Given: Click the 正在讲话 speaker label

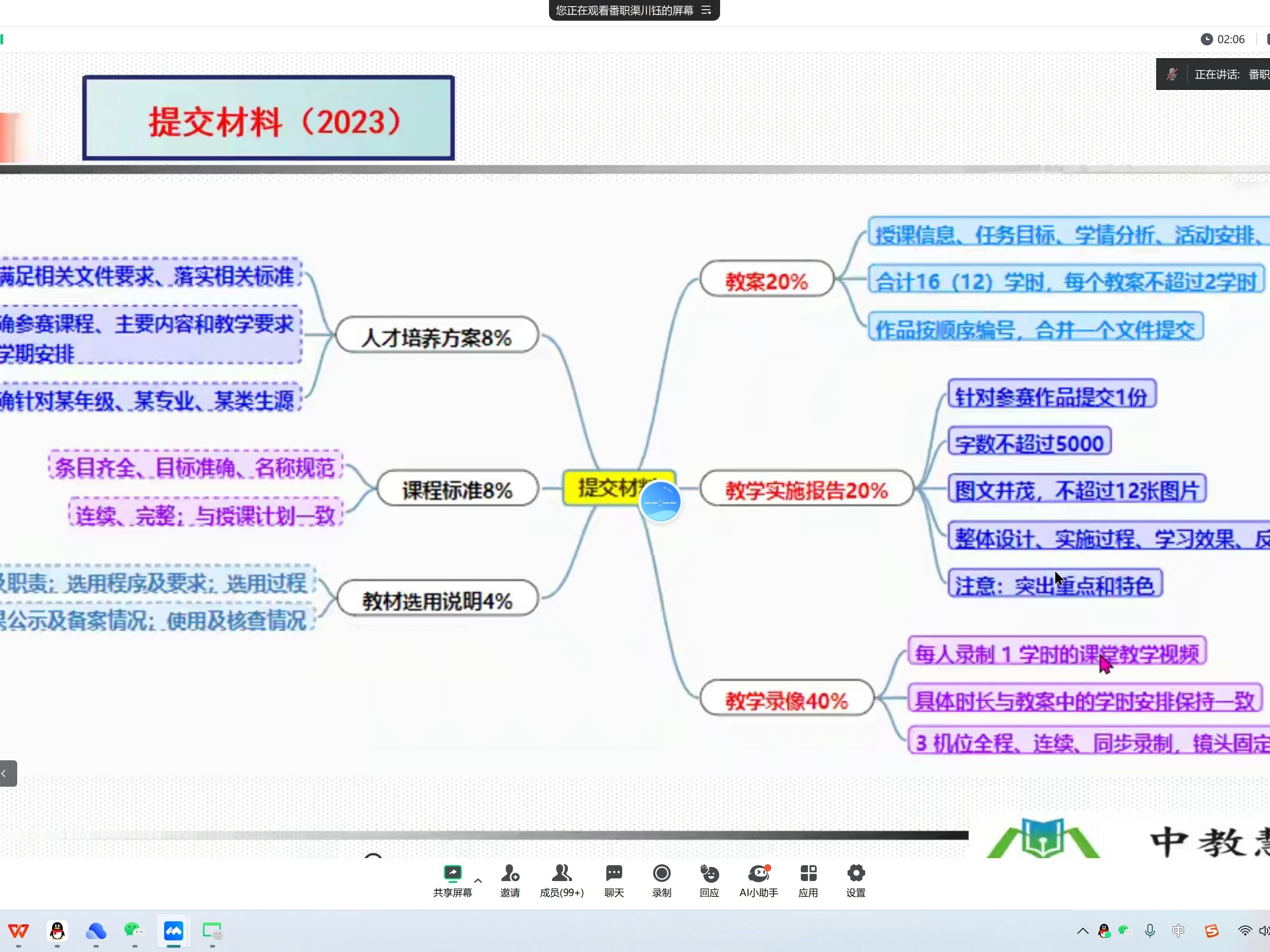Looking at the screenshot, I should [1217, 74].
